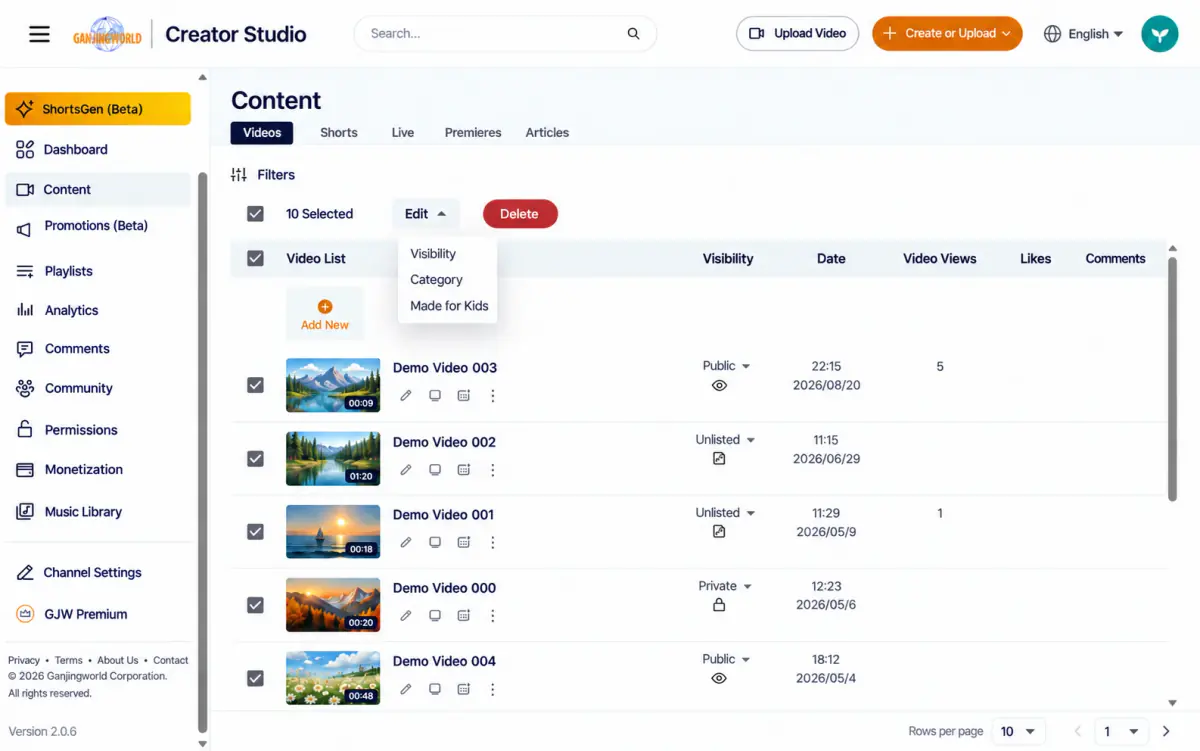
Task: Choose Visibility from the Edit menu
Action: pos(433,254)
